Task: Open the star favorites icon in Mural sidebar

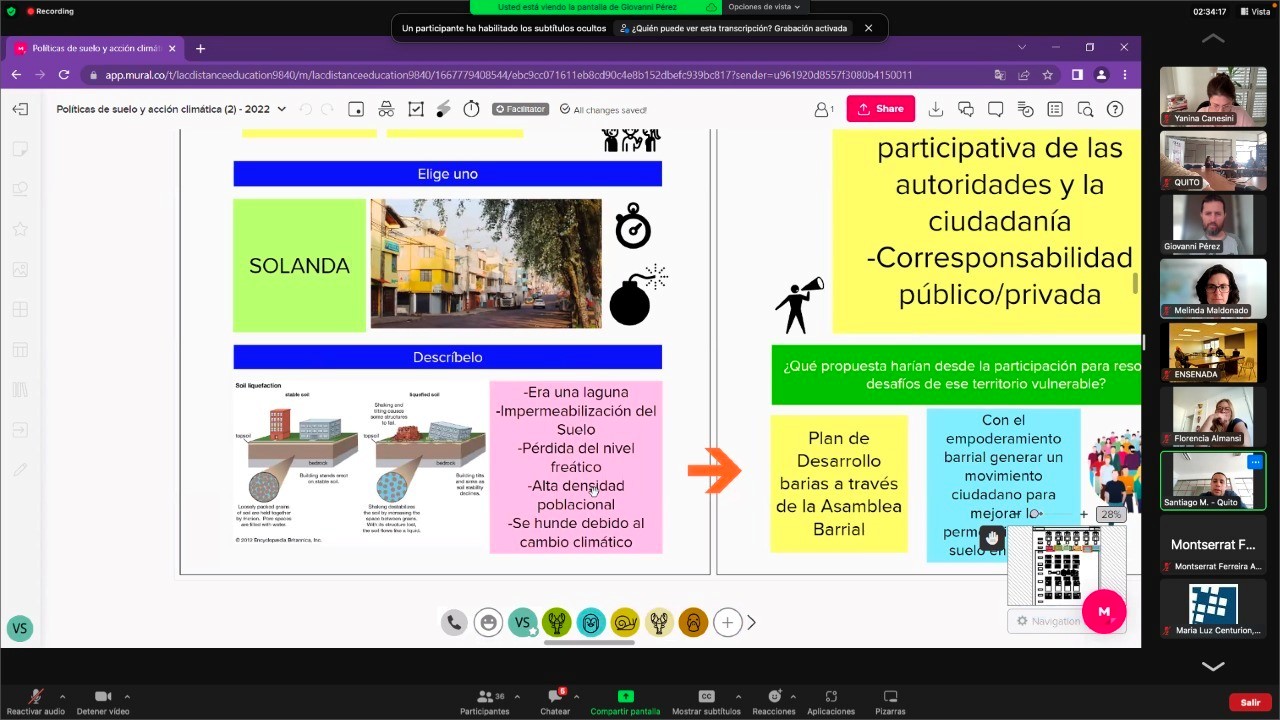Action: 20,229
